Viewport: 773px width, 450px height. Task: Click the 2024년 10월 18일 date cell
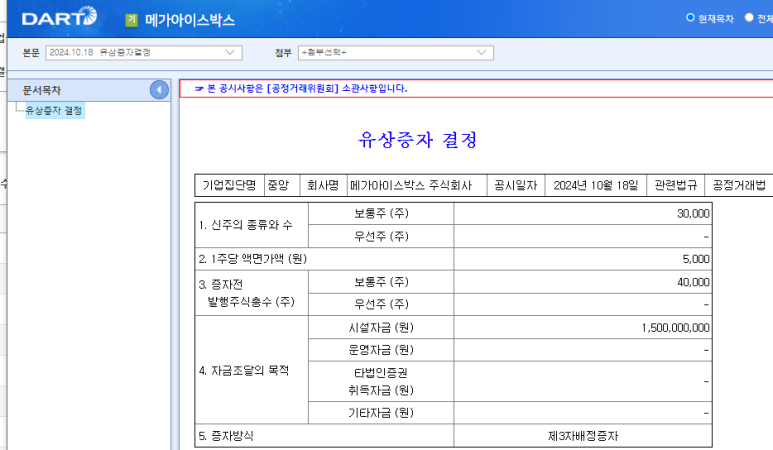(596, 185)
